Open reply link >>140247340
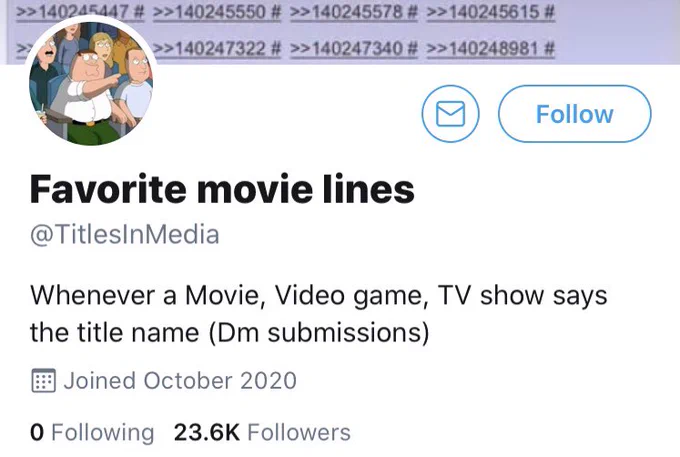The width and height of the screenshot is (680, 457). click(345, 48)
